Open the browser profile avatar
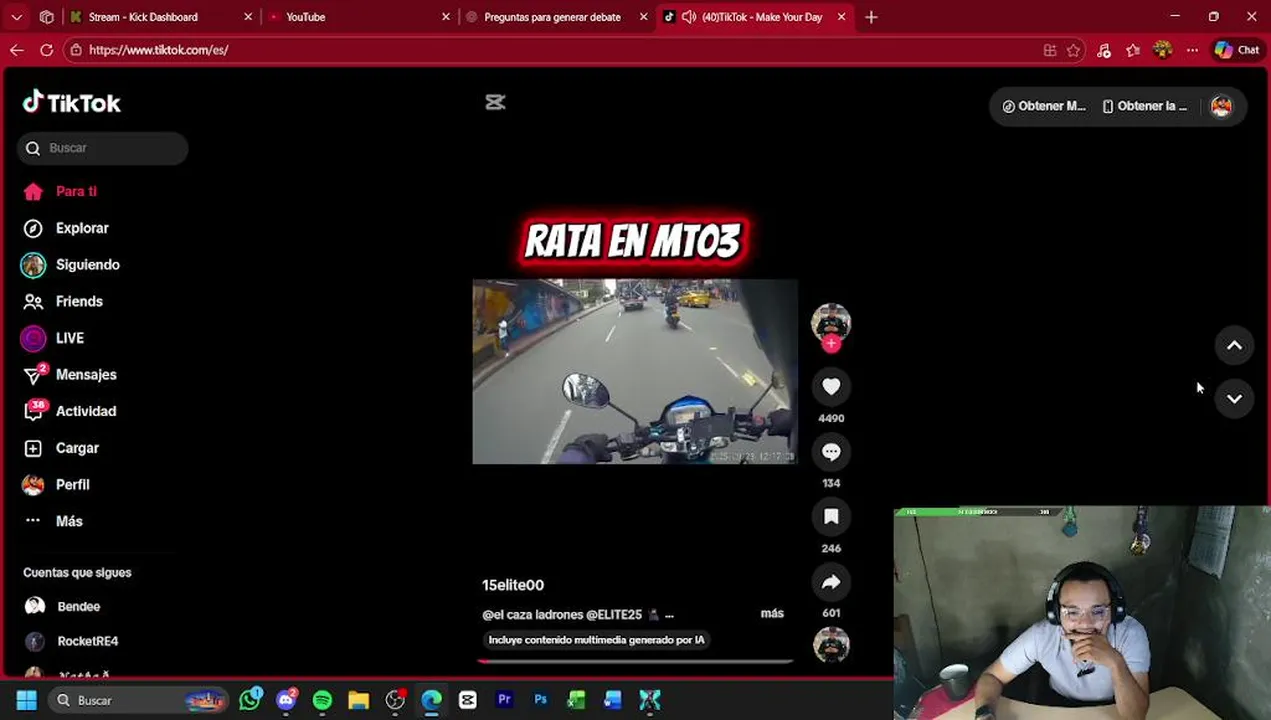This screenshot has width=1271, height=720. coord(1162,50)
